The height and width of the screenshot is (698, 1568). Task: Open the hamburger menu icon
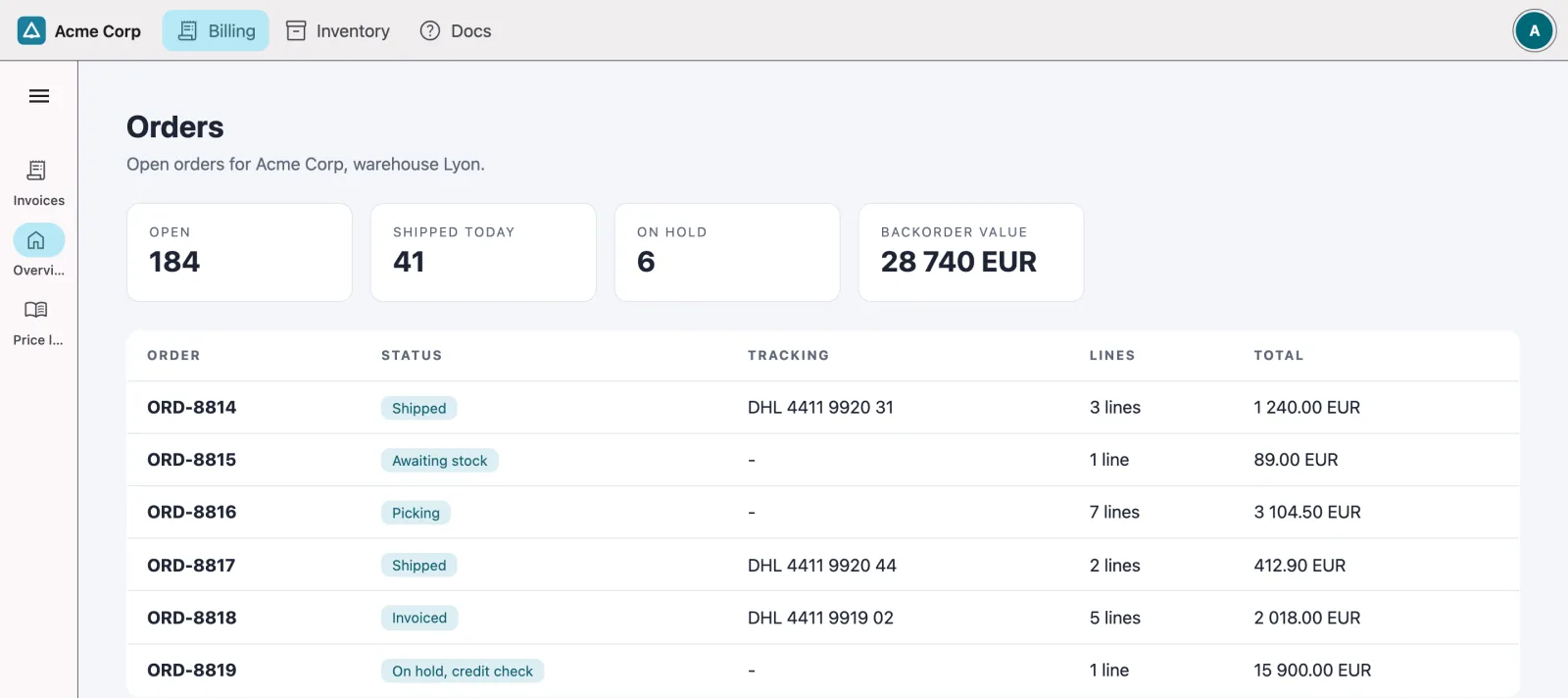(39, 96)
